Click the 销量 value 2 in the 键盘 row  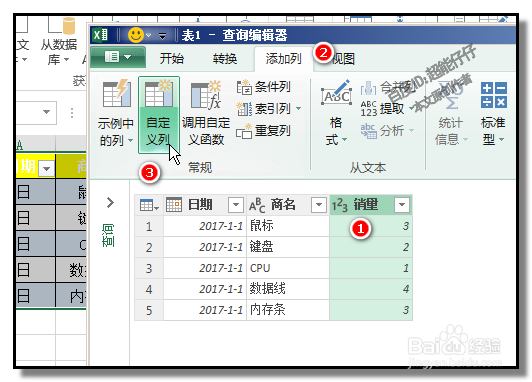click(x=371, y=247)
